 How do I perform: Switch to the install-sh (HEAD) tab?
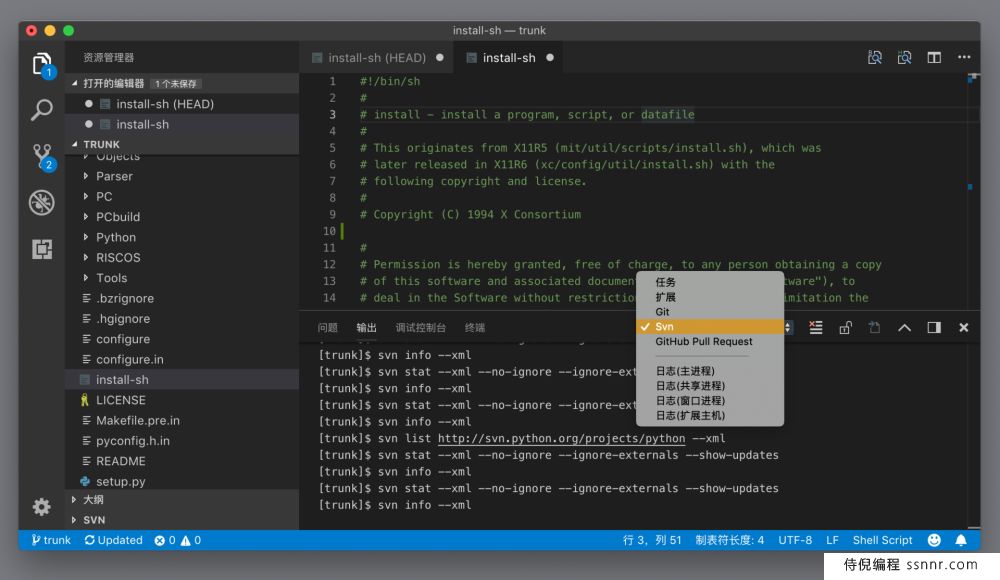click(378, 58)
